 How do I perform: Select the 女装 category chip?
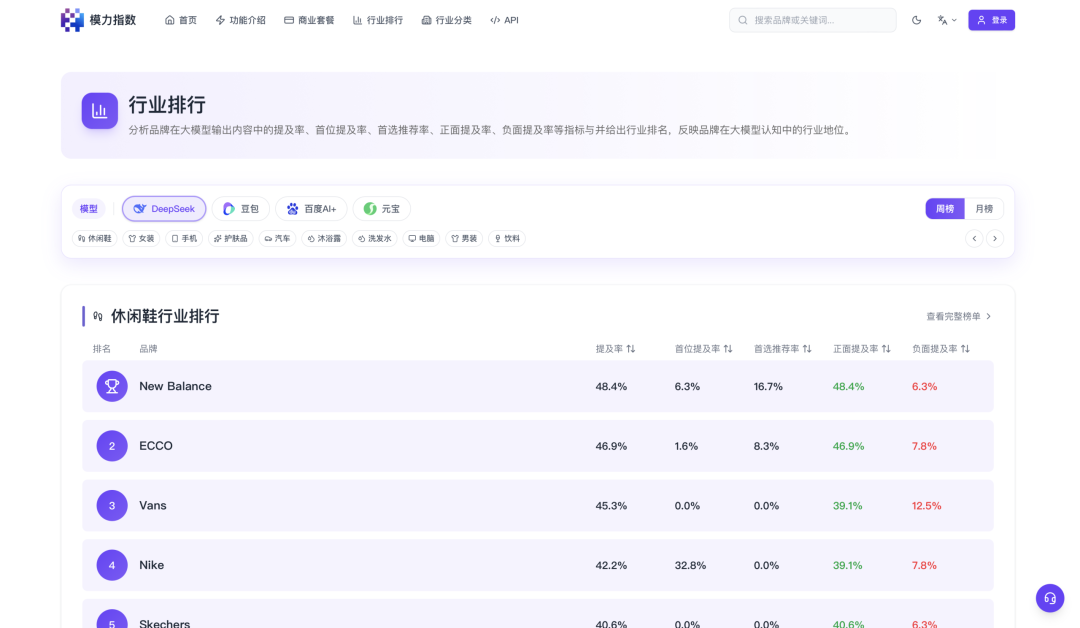coord(141,238)
